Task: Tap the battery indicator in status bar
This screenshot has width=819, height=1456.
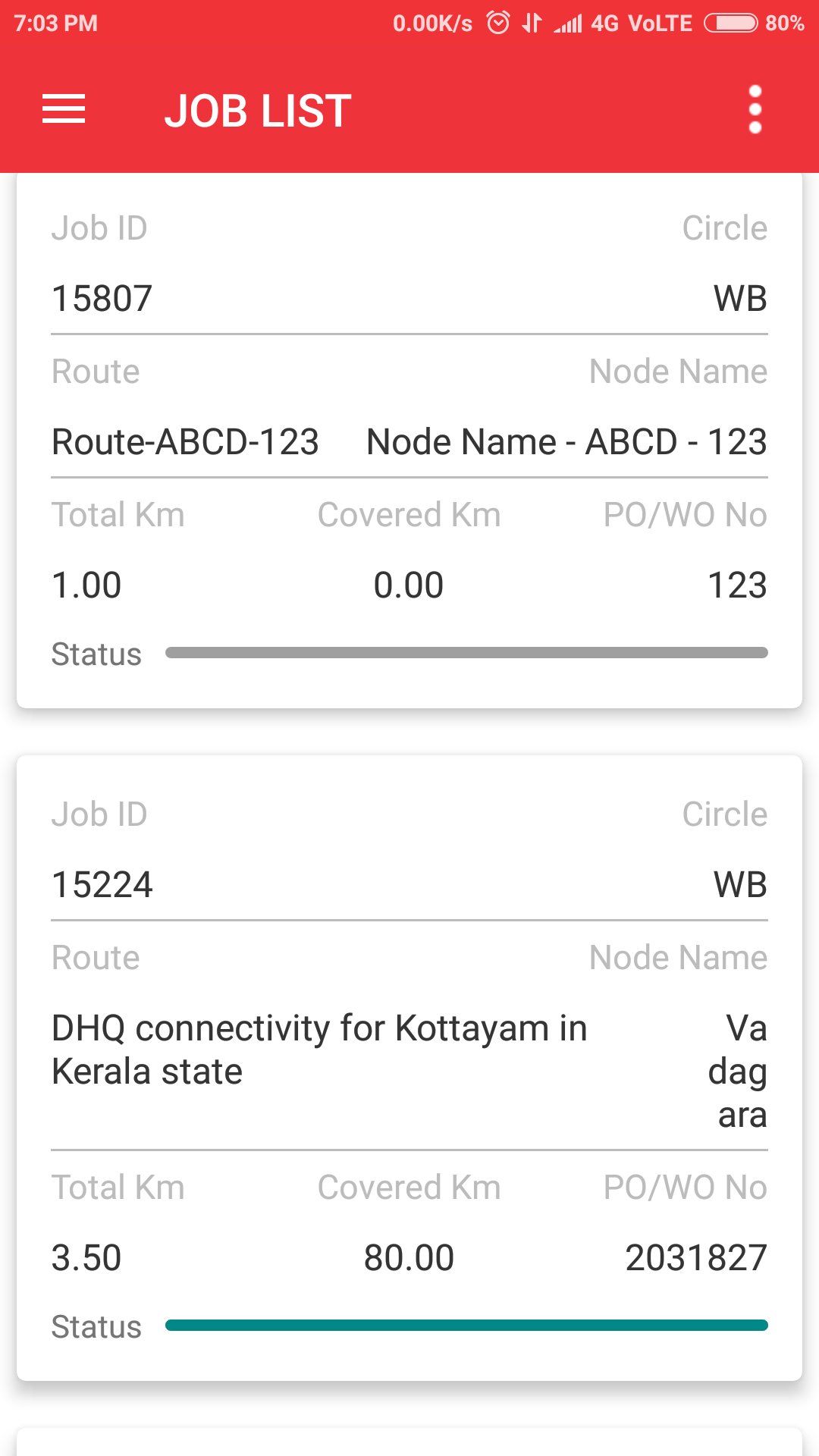Action: coord(730,23)
